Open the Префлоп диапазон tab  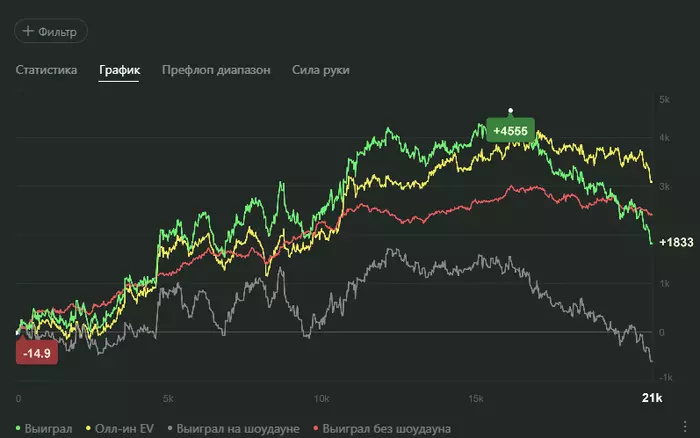click(216, 70)
